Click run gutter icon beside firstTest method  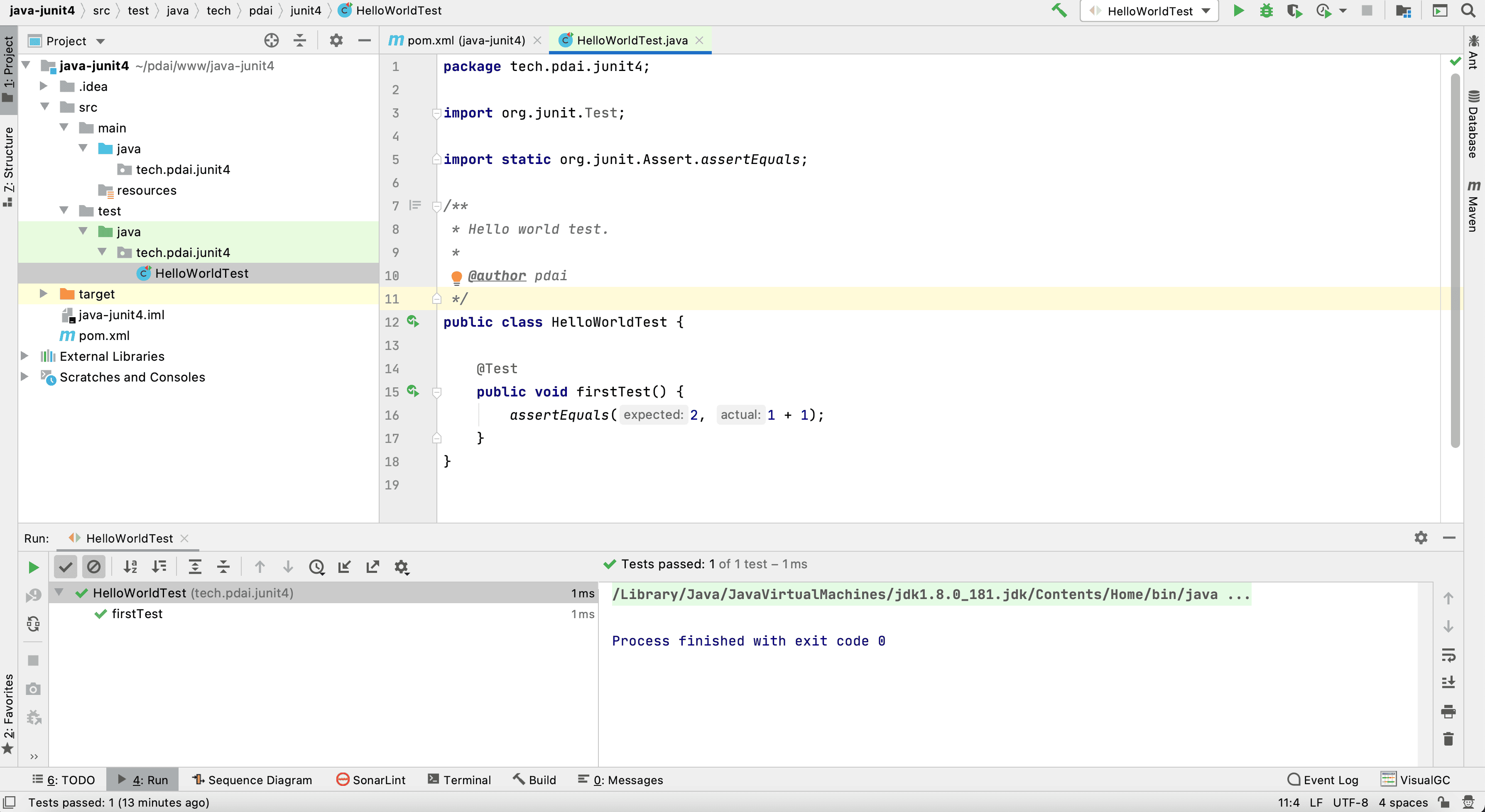[413, 391]
